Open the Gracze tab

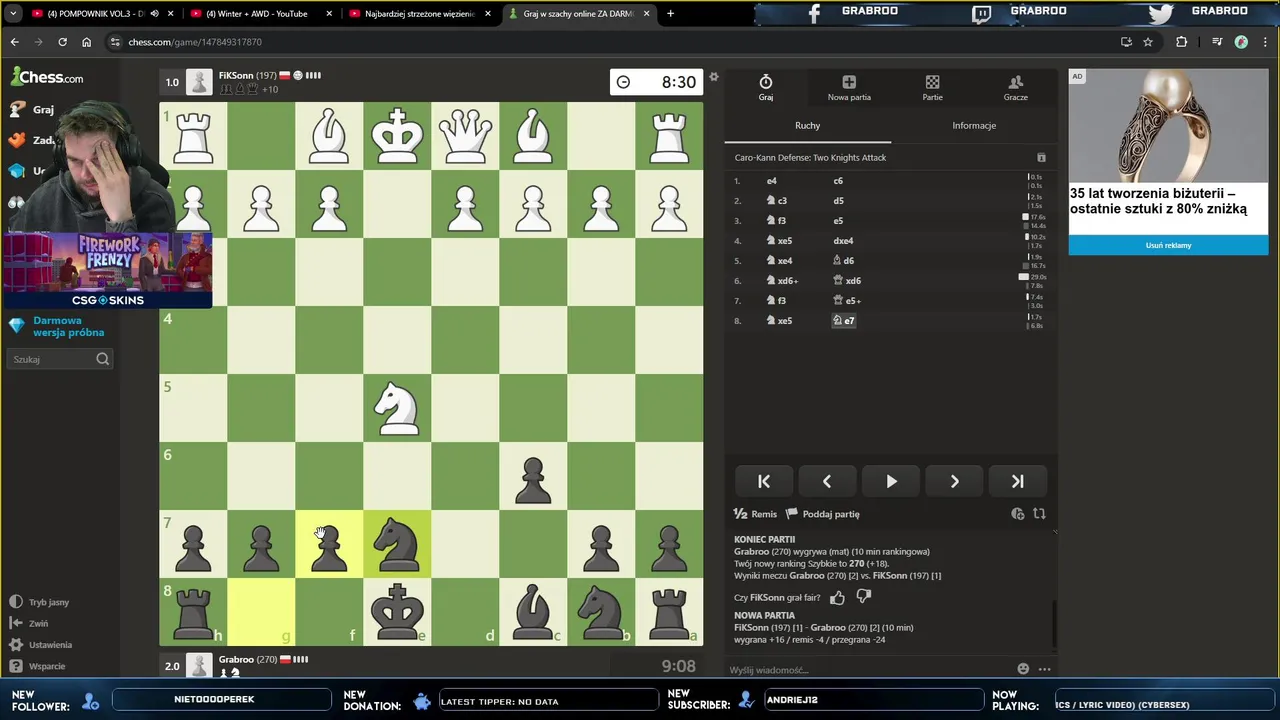[x=1015, y=88]
